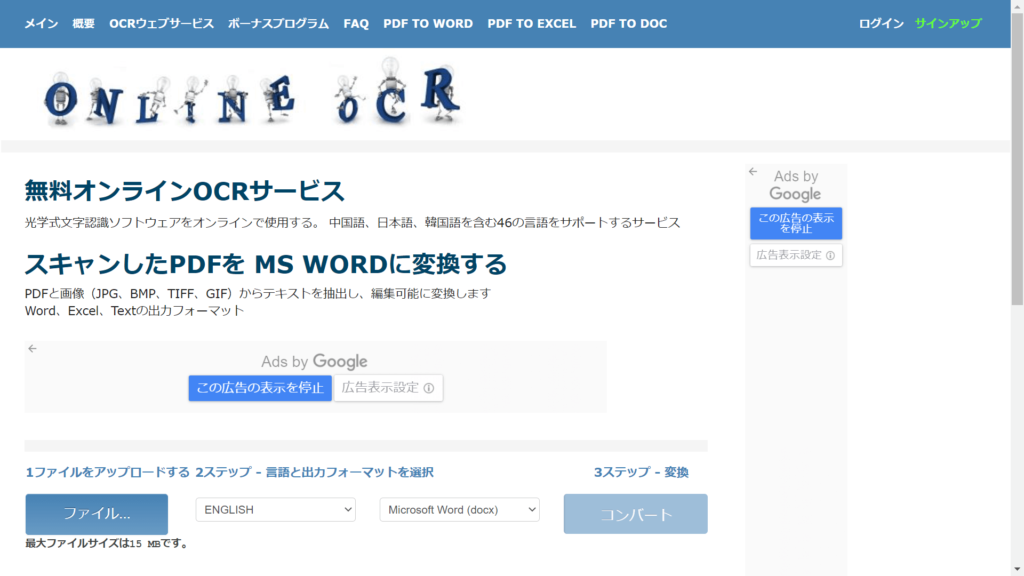Click the ファイル... upload button
The width and height of the screenshot is (1024, 576).
point(97,514)
